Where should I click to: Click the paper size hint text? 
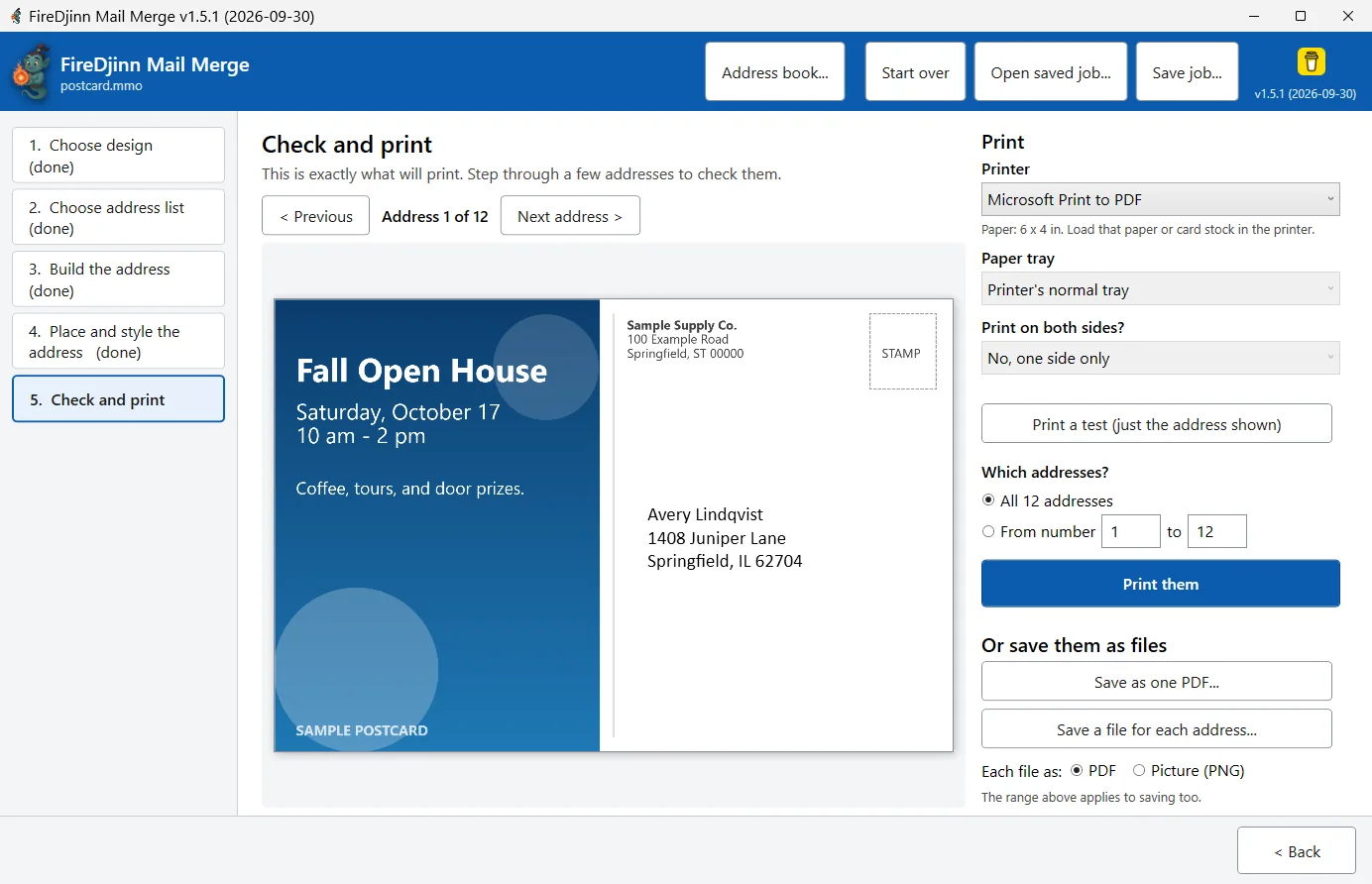1148,229
